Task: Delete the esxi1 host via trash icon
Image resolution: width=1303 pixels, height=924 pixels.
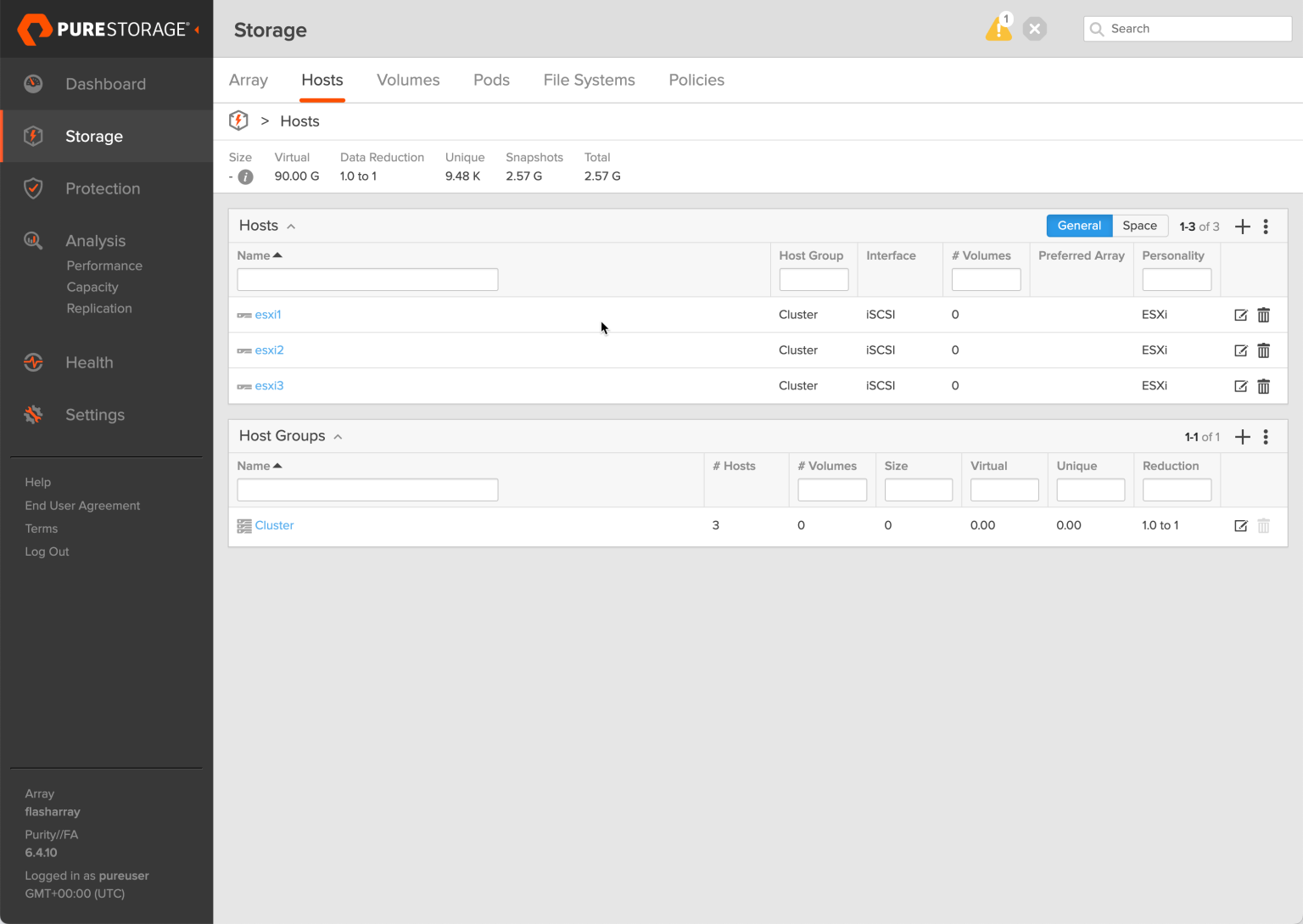Action: pos(1263,315)
